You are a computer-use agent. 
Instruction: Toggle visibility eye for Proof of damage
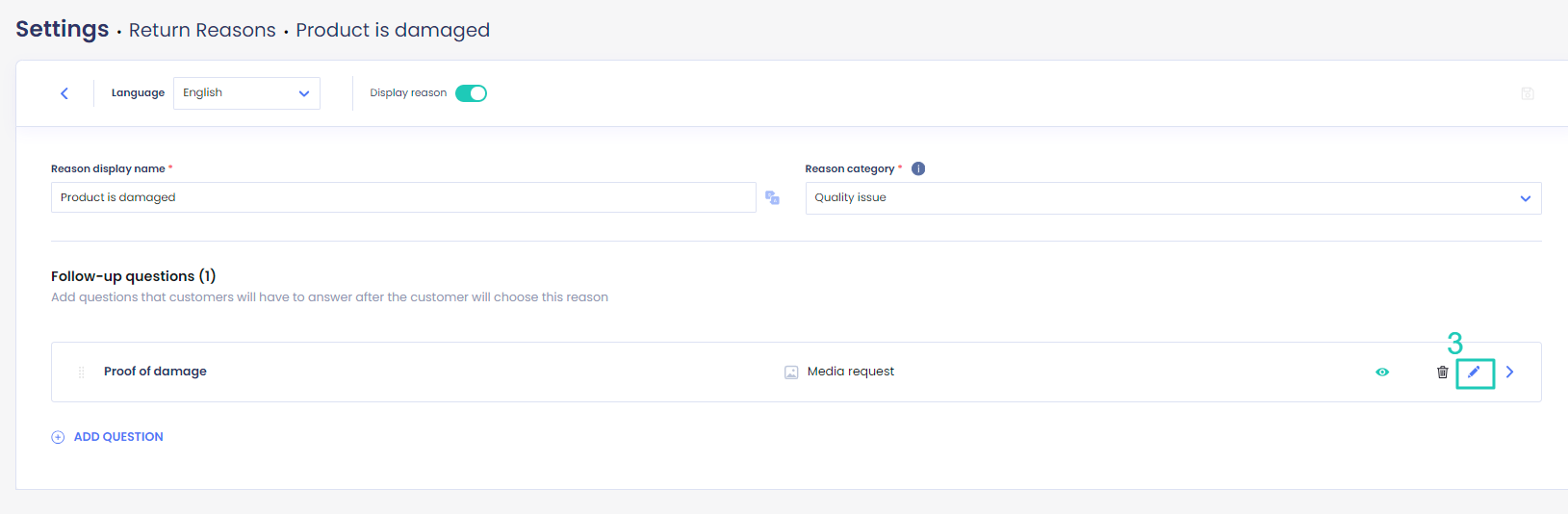(1382, 372)
